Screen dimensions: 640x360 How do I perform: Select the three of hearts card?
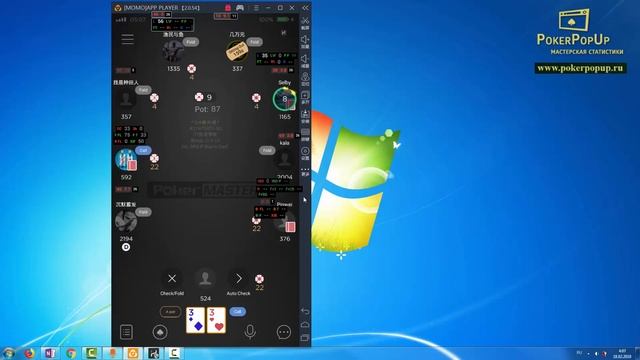tap(216, 320)
